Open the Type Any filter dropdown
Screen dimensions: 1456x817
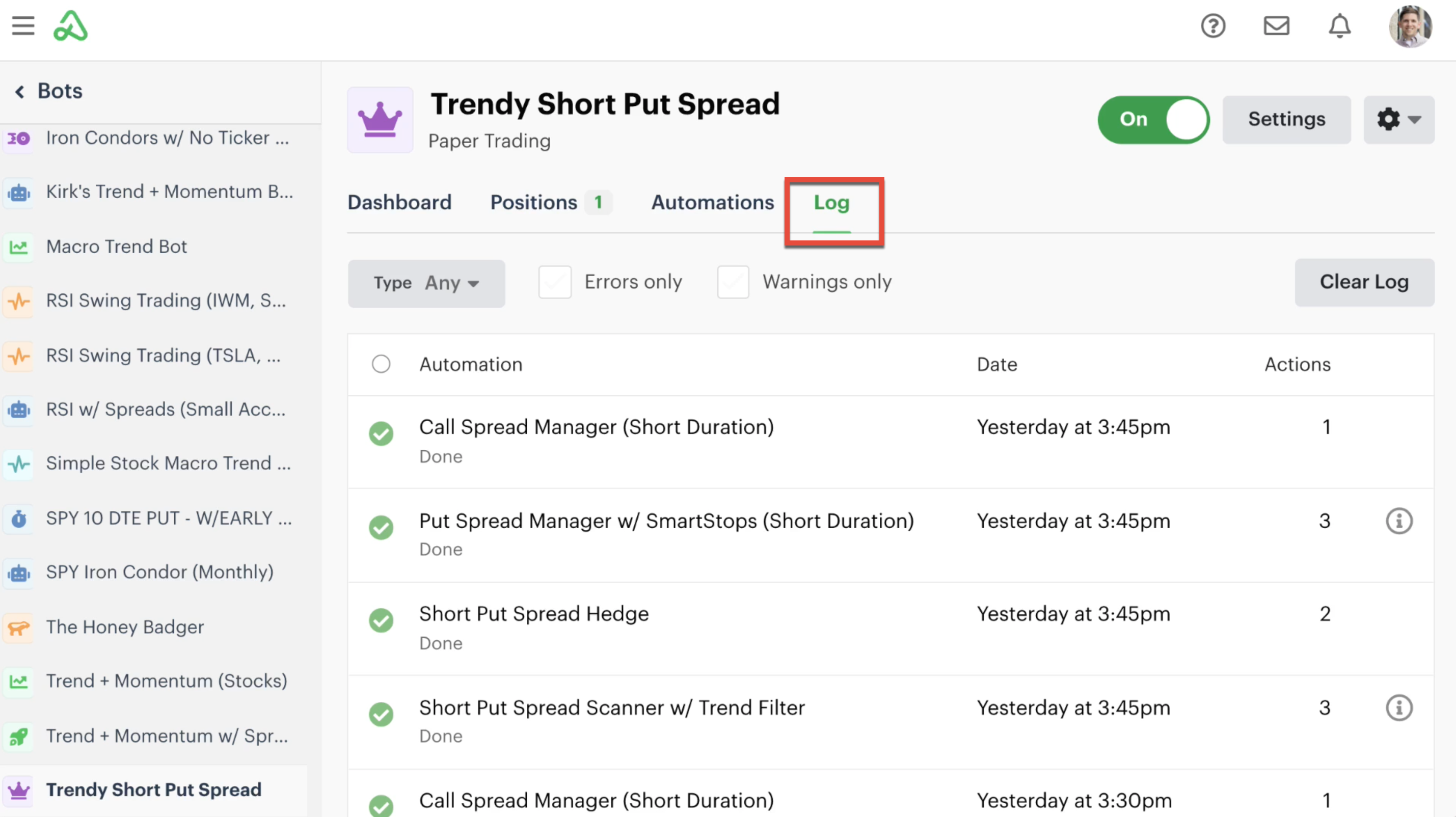click(426, 283)
